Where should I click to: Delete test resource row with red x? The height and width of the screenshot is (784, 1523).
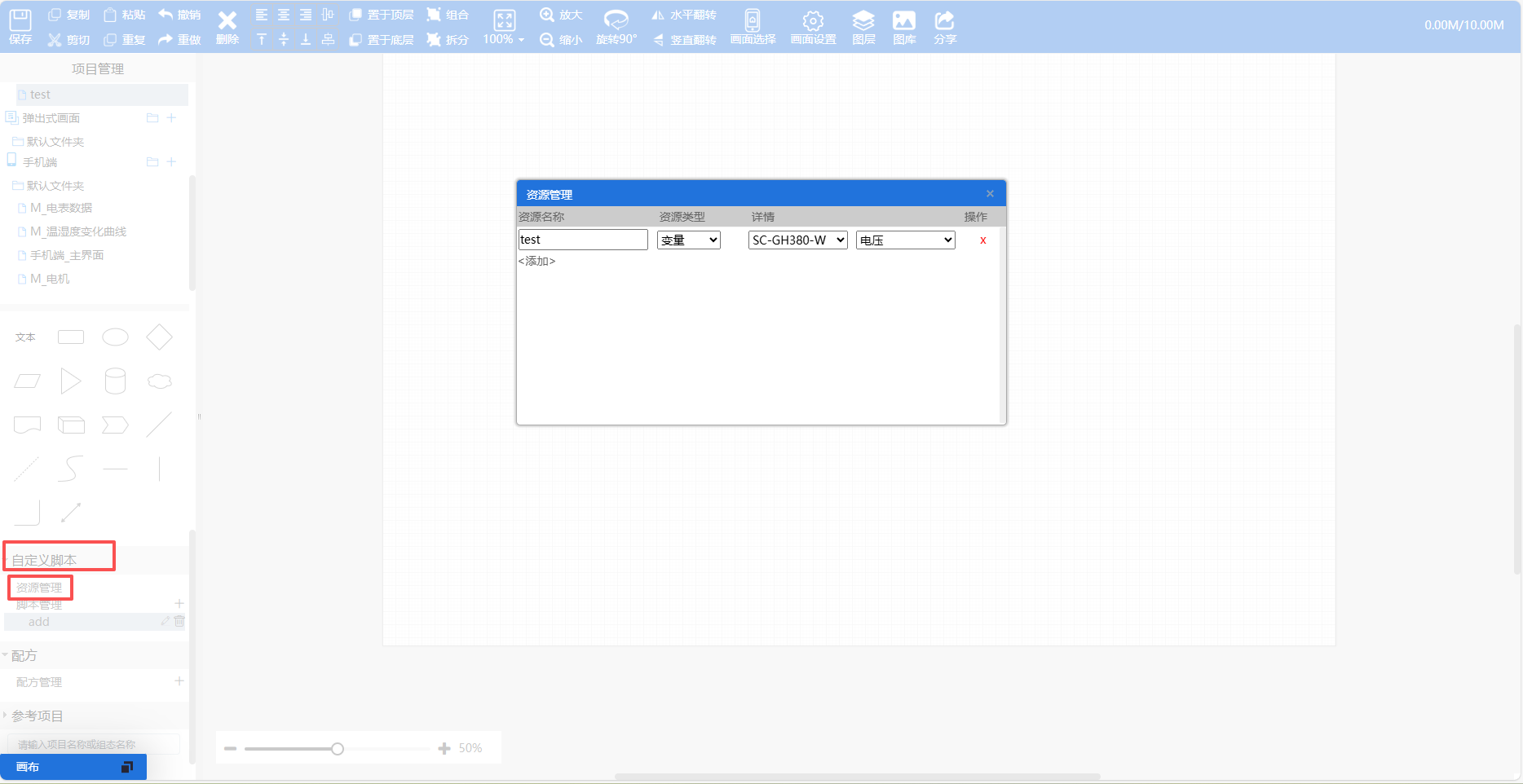982,240
